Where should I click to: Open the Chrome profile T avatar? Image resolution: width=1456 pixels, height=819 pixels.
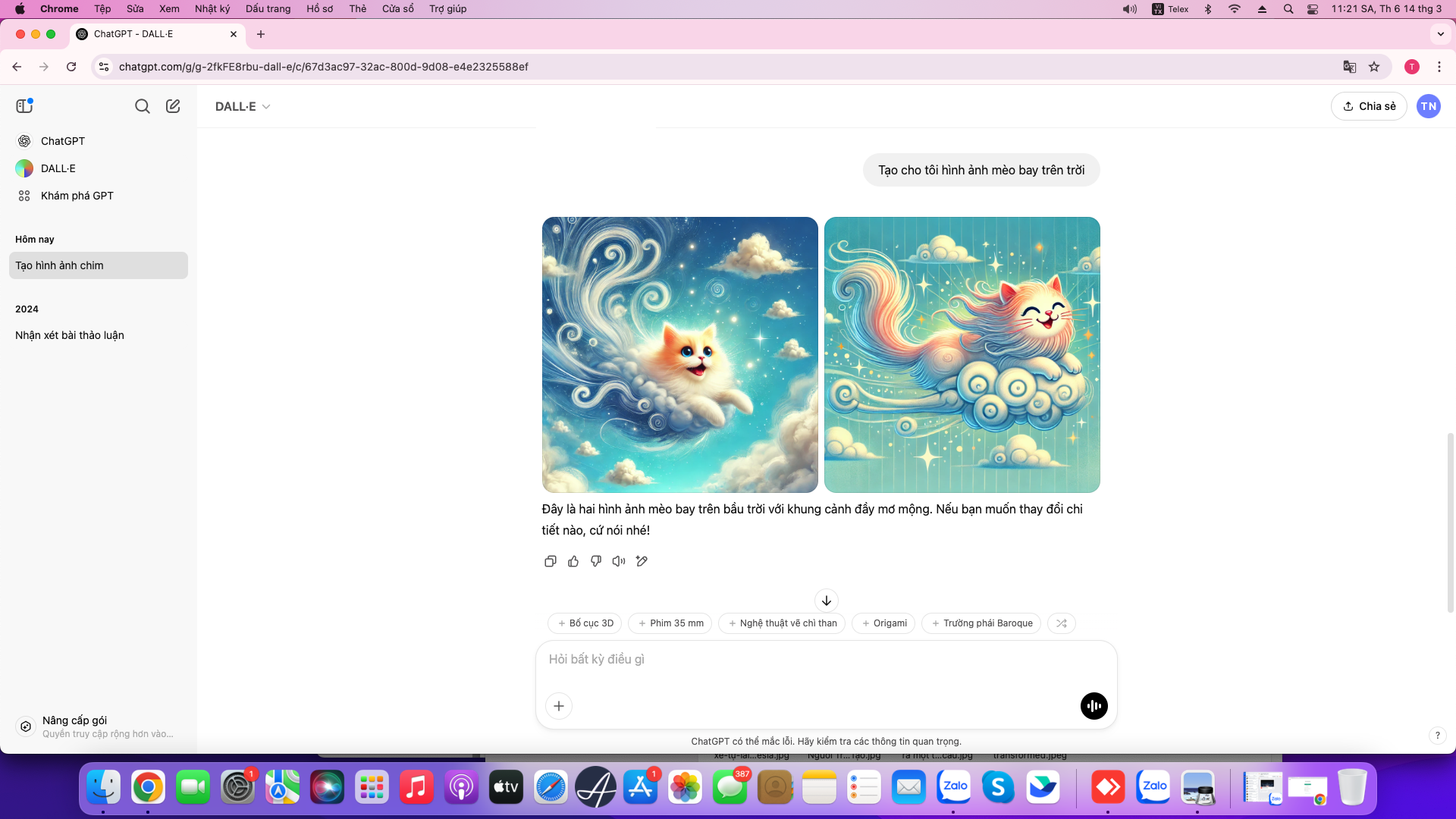(1412, 67)
